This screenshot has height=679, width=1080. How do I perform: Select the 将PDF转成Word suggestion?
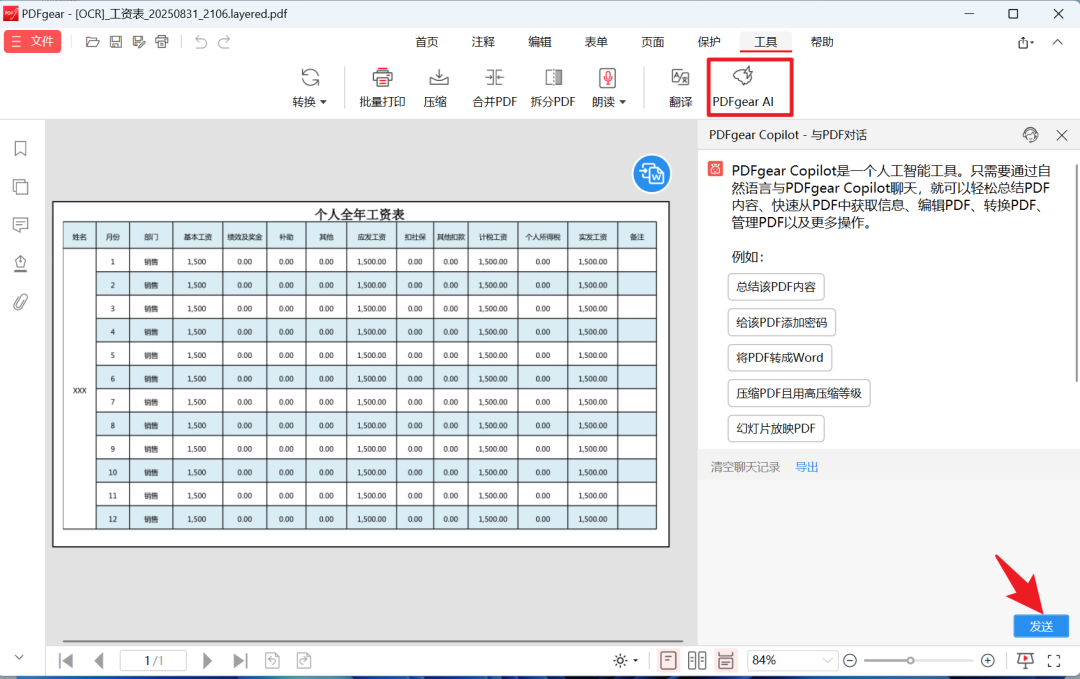pyautogui.click(x=779, y=357)
